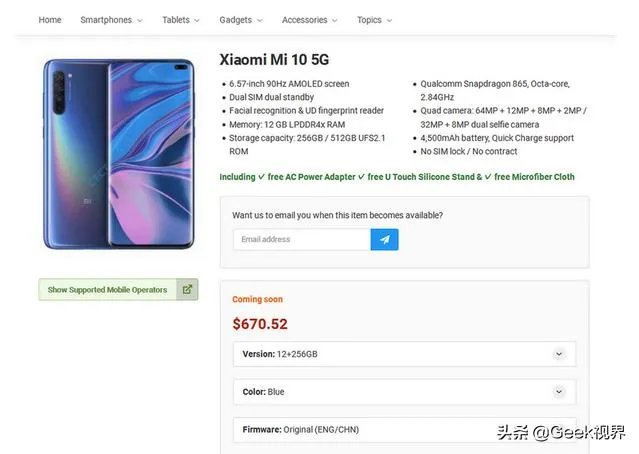Click the Coming soon label

point(257,299)
